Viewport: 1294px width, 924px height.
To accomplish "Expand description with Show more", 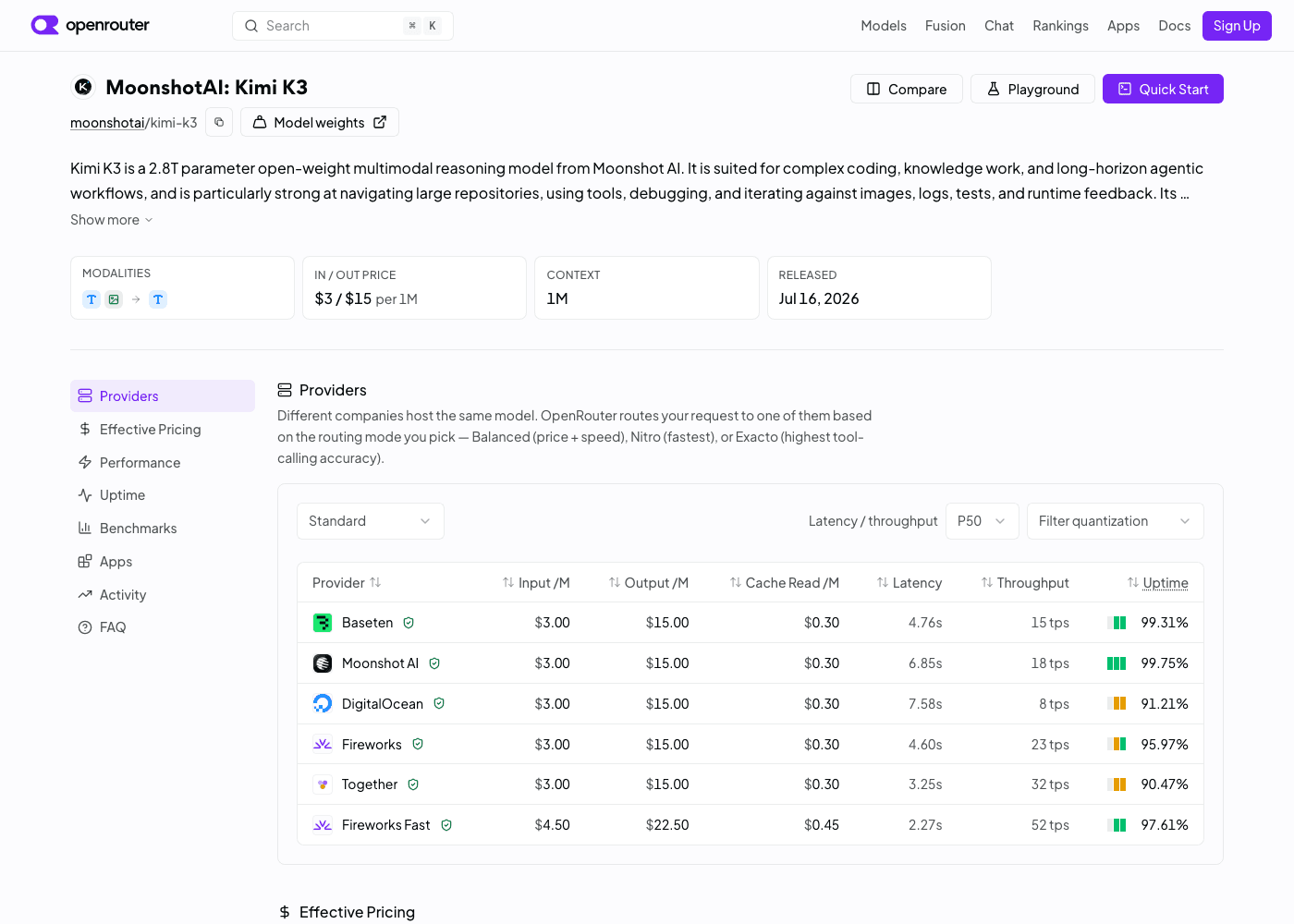I will [112, 220].
